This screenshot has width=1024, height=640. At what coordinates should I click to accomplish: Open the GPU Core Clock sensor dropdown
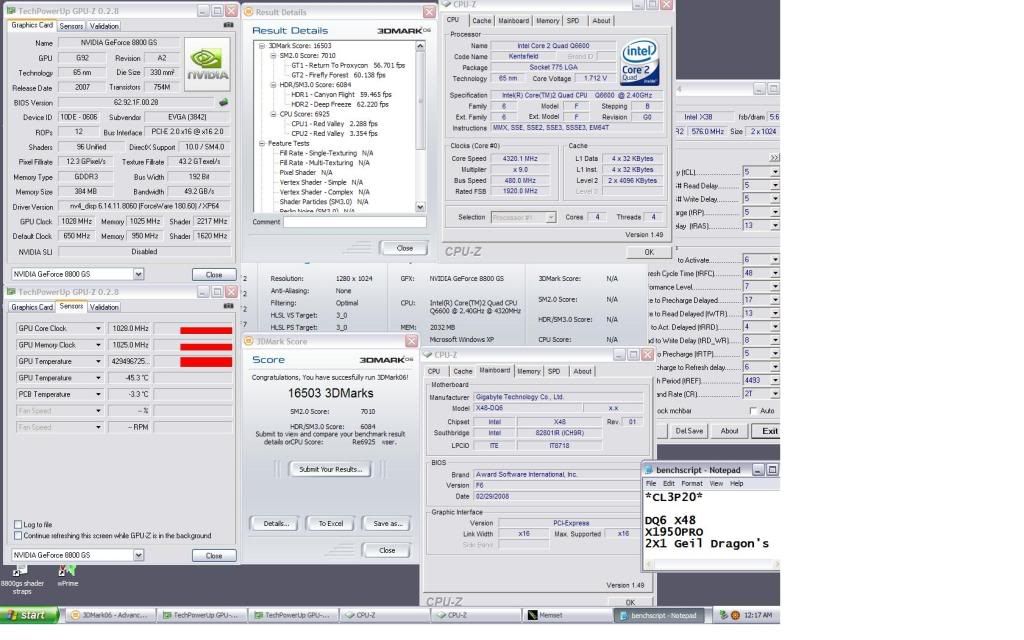tap(98, 328)
